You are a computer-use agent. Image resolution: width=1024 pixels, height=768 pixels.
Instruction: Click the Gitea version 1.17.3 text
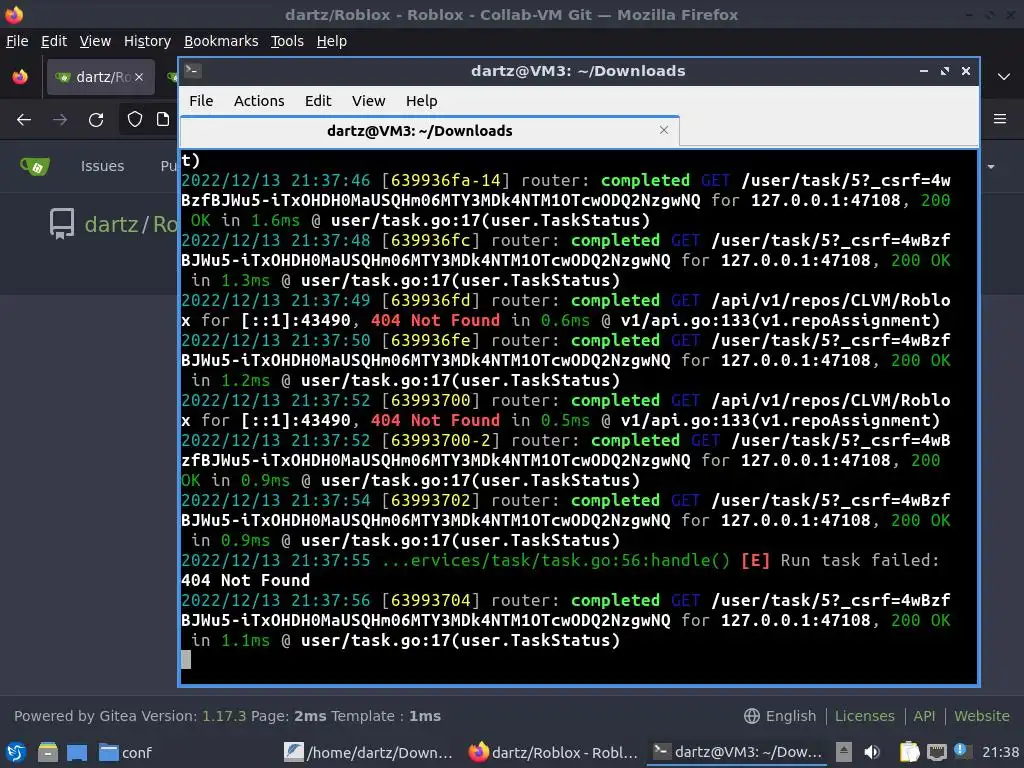pos(223,716)
